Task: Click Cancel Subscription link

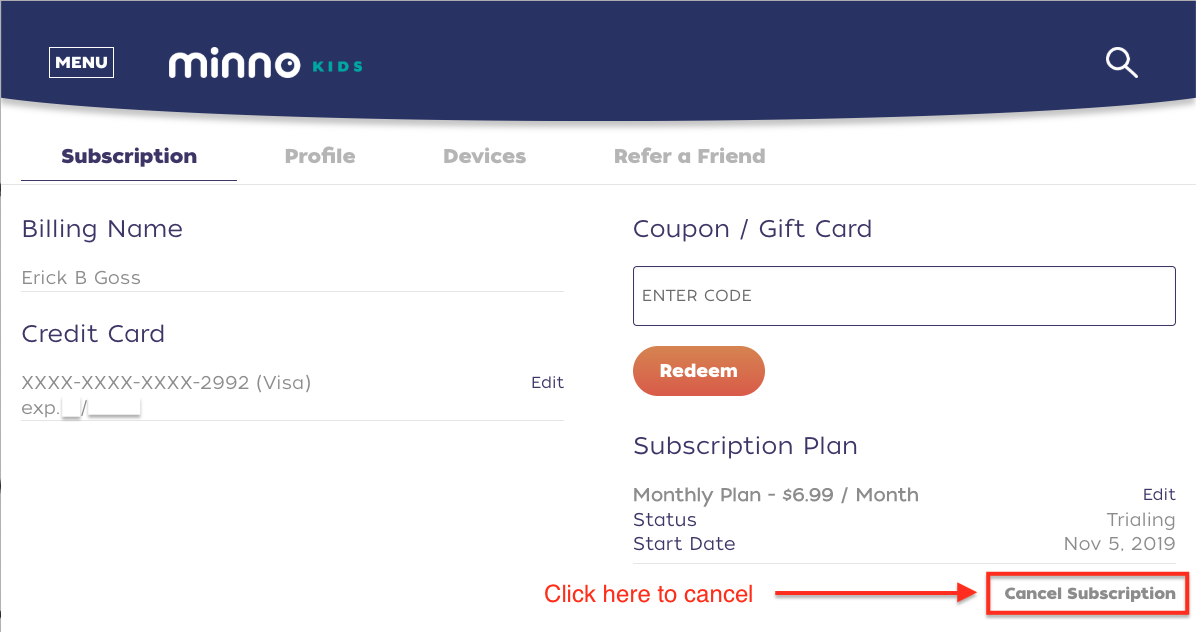Action: point(1089,593)
